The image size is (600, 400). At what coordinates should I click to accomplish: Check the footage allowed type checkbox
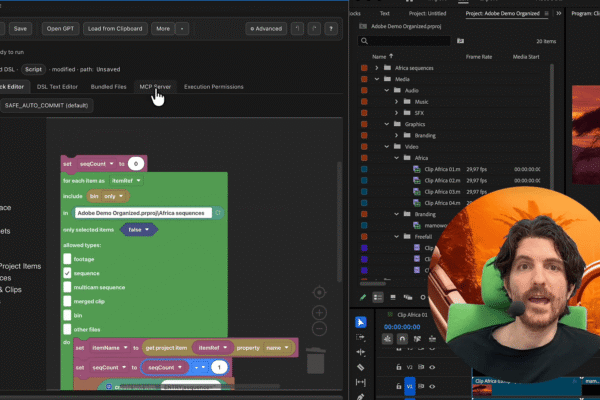tap(67, 259)
